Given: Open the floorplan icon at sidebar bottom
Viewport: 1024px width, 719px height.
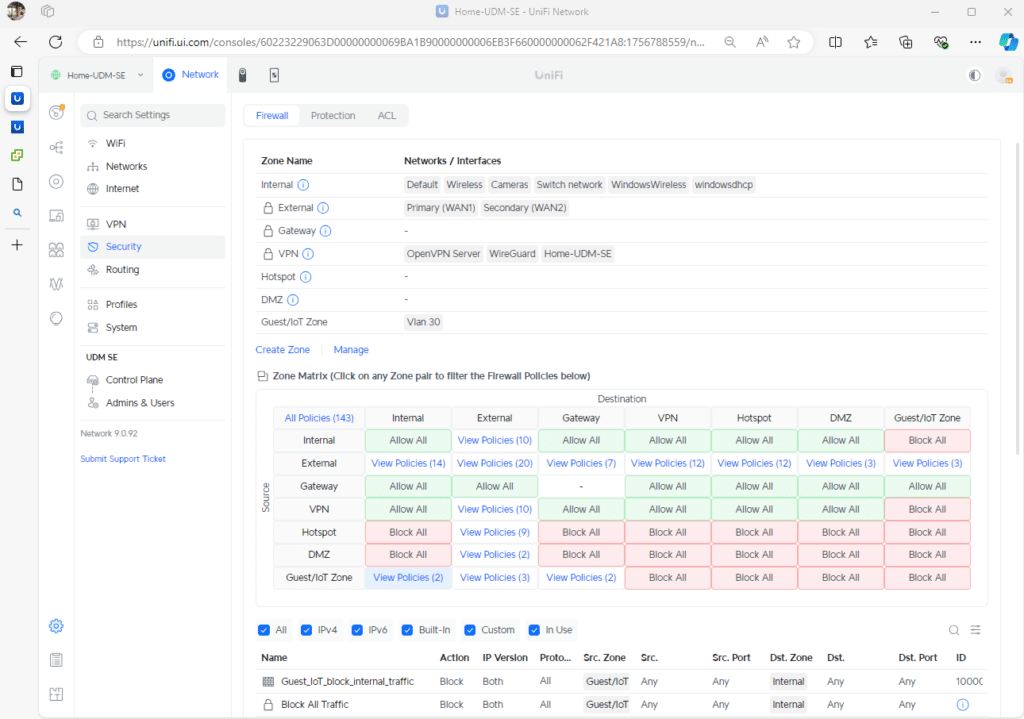Looking at the screenshot, I should [57, 694].
